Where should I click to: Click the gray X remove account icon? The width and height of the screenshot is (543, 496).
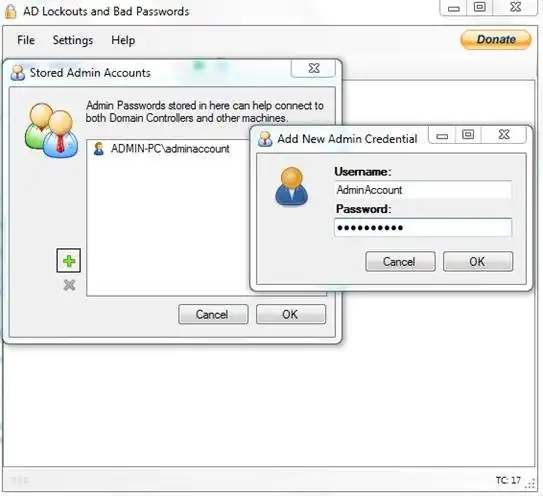click(69, 285)
